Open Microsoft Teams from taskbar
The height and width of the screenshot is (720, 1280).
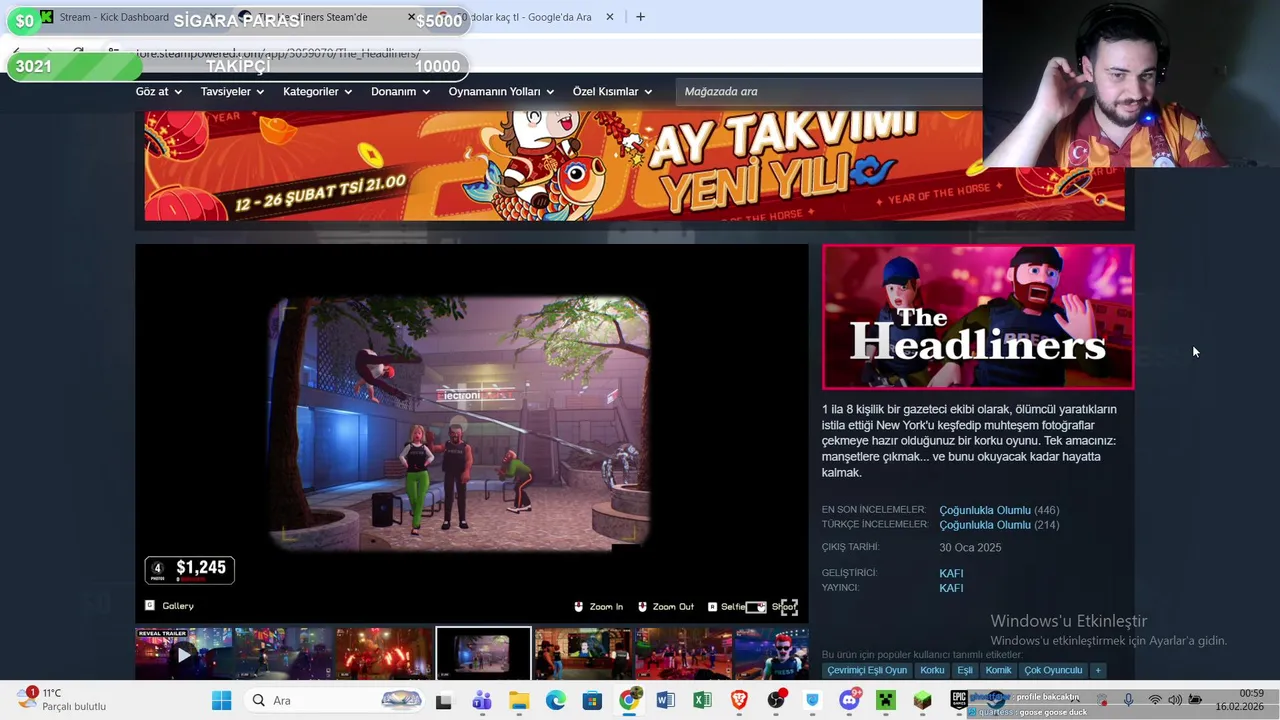pyautogui.click(x=481, y=700)
